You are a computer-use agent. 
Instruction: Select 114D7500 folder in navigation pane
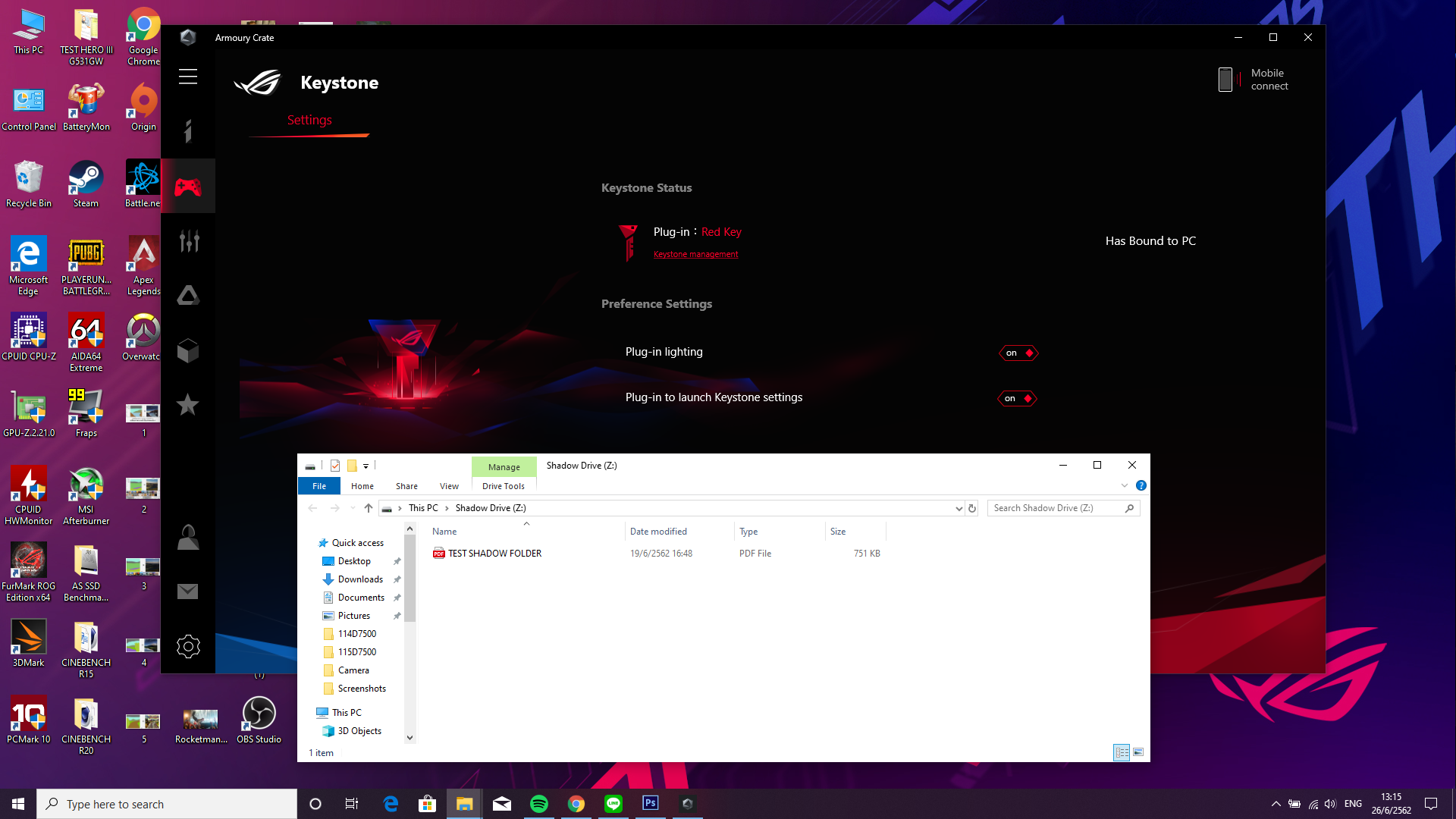pyautogui.click(x=356, y=634)
